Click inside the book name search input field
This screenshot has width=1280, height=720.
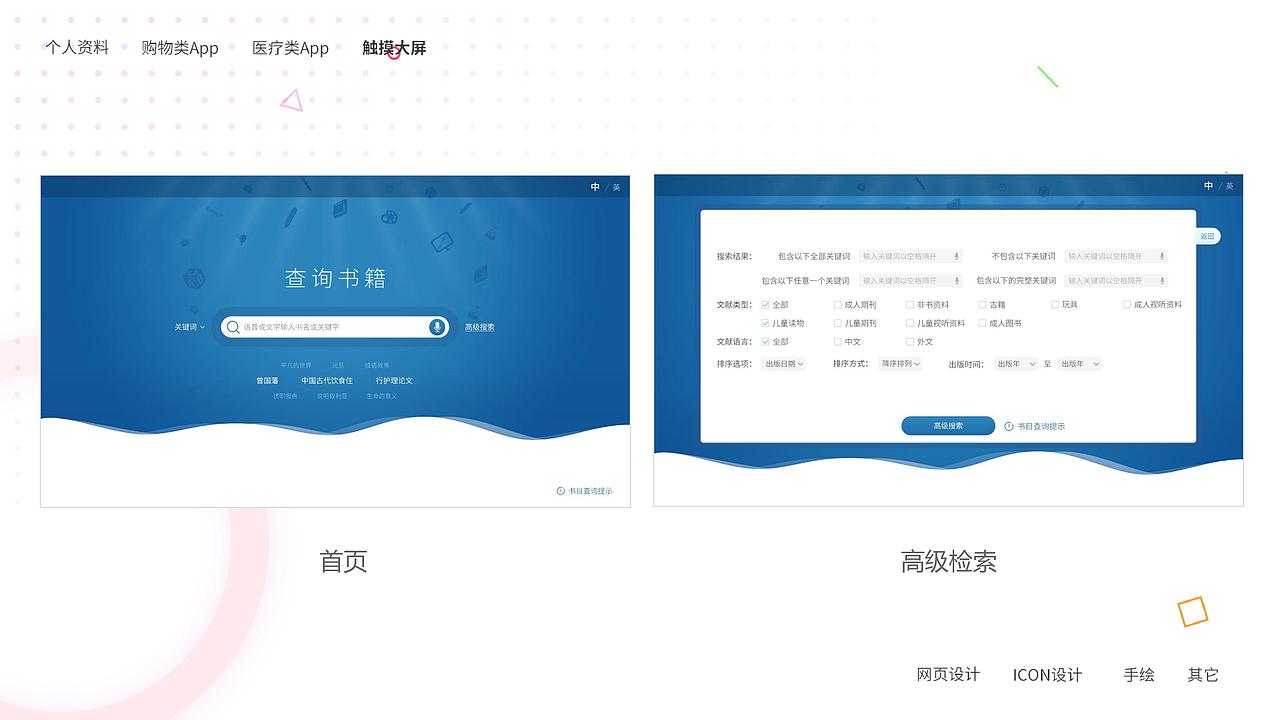coord(330,326)
